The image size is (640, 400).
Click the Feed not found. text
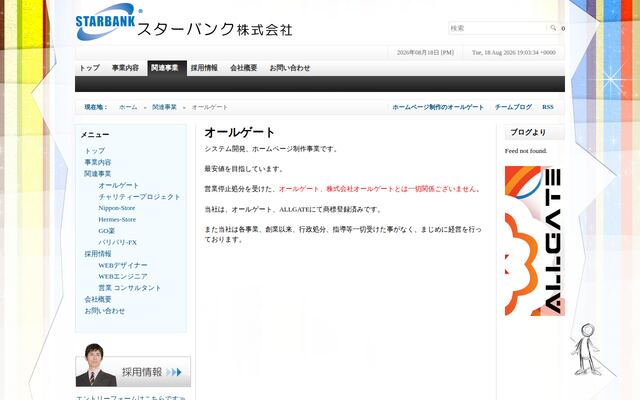coord(526,151)
